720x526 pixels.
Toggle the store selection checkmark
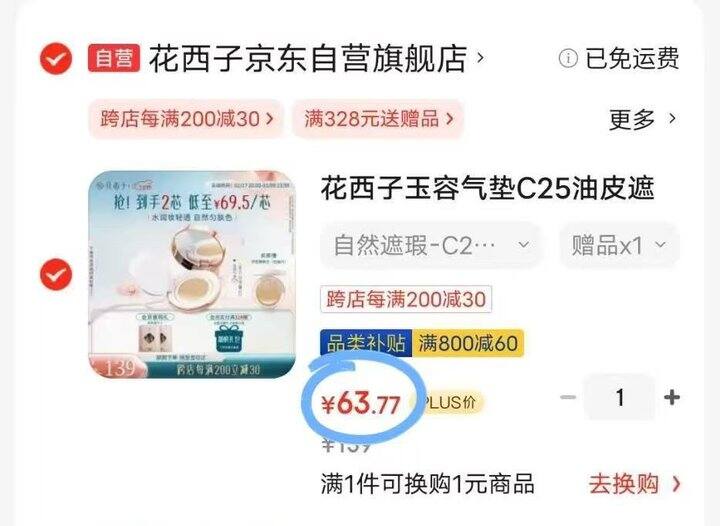56,58
